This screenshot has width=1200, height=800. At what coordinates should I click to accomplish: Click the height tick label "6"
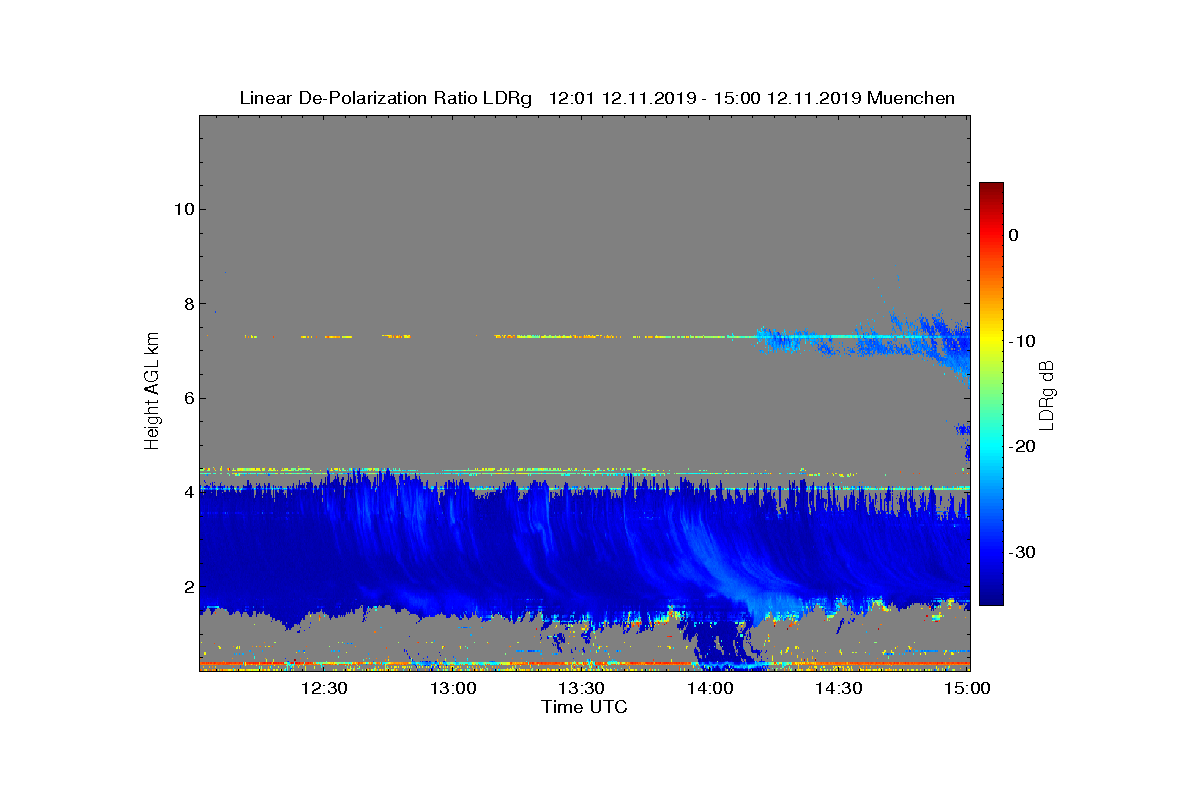pos(187,398)
